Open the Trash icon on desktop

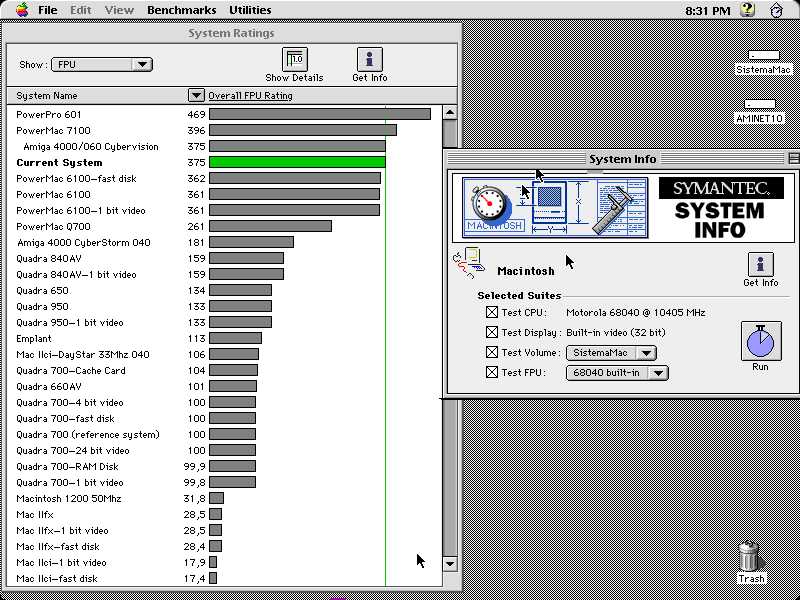click(751, 558)
